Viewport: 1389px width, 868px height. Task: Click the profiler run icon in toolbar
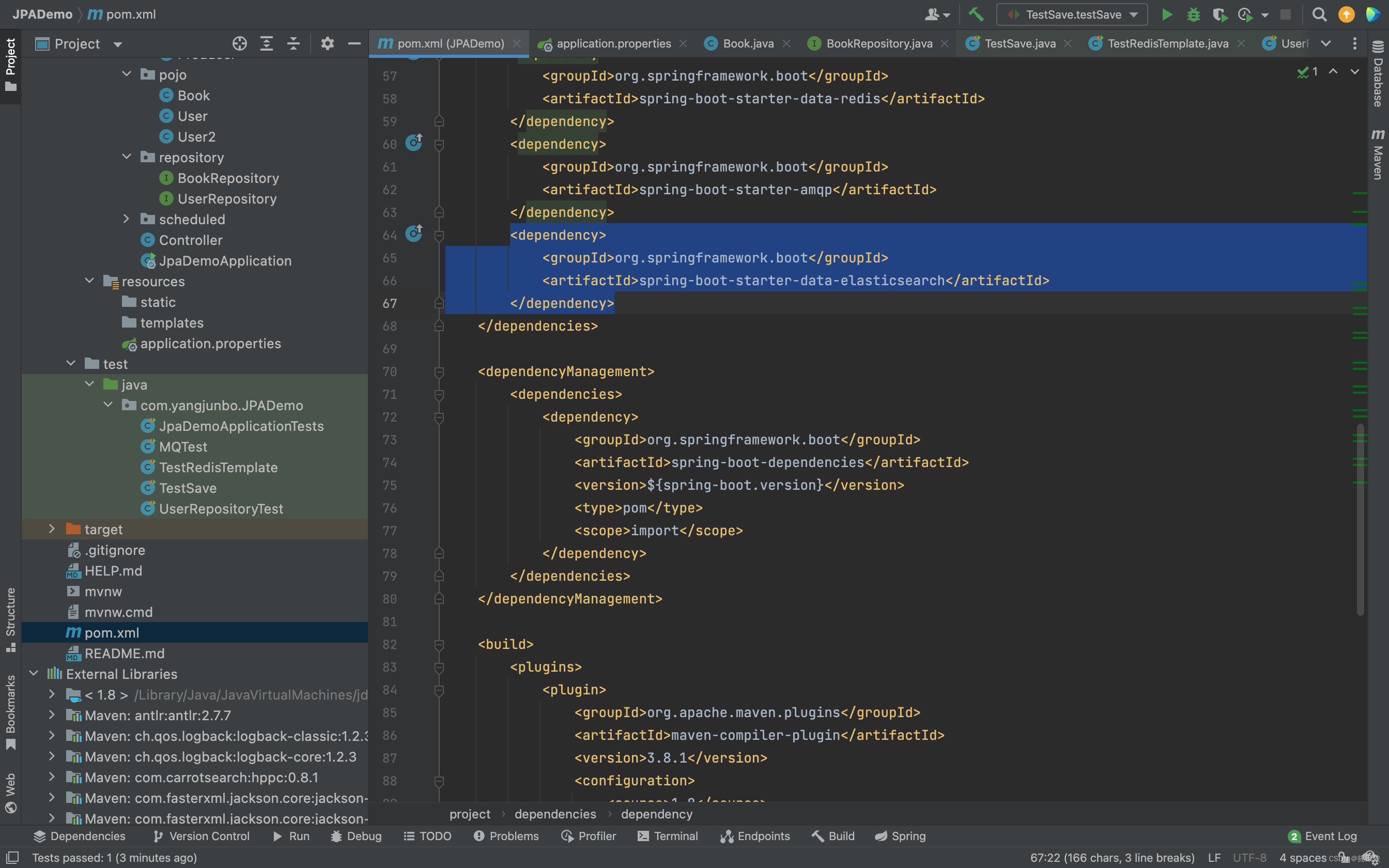click(1245, 14)
